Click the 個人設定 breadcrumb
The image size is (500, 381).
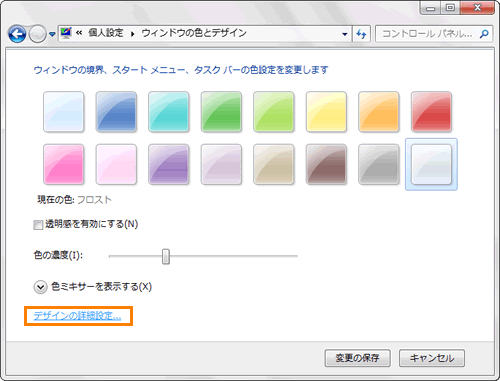pyautogui.click(x=106, y=33)
